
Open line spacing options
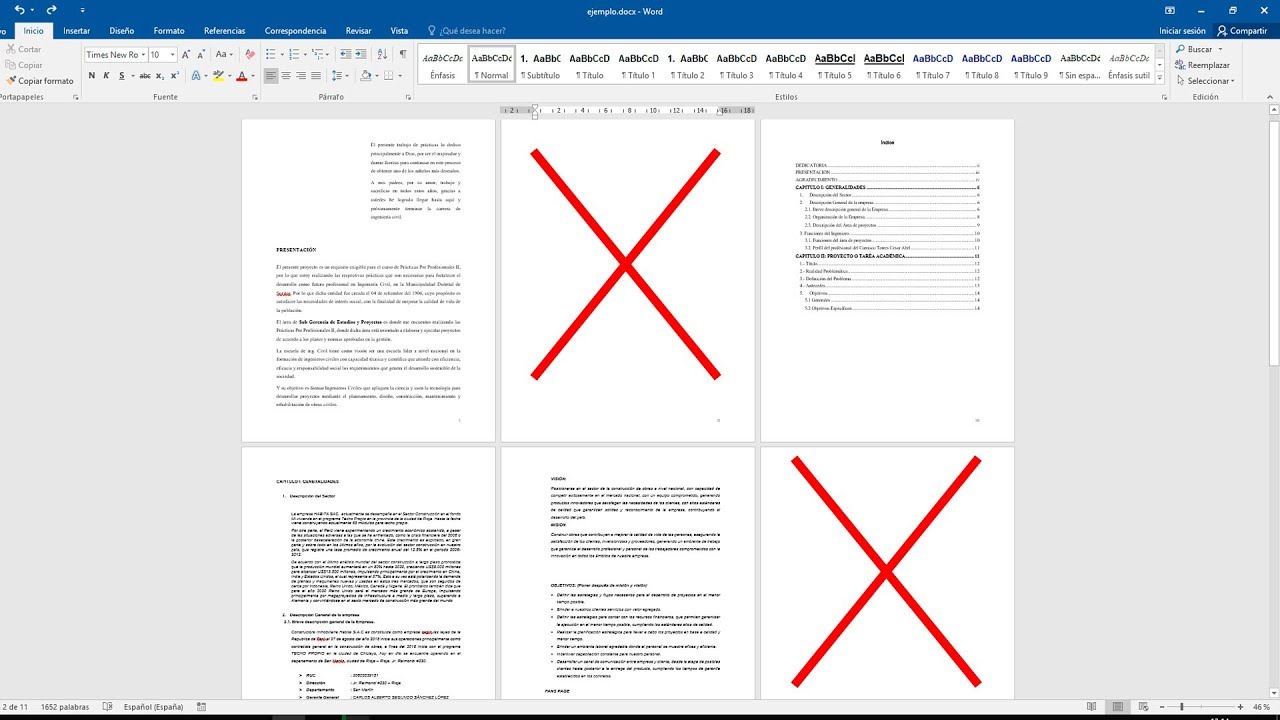click(340, 76)
